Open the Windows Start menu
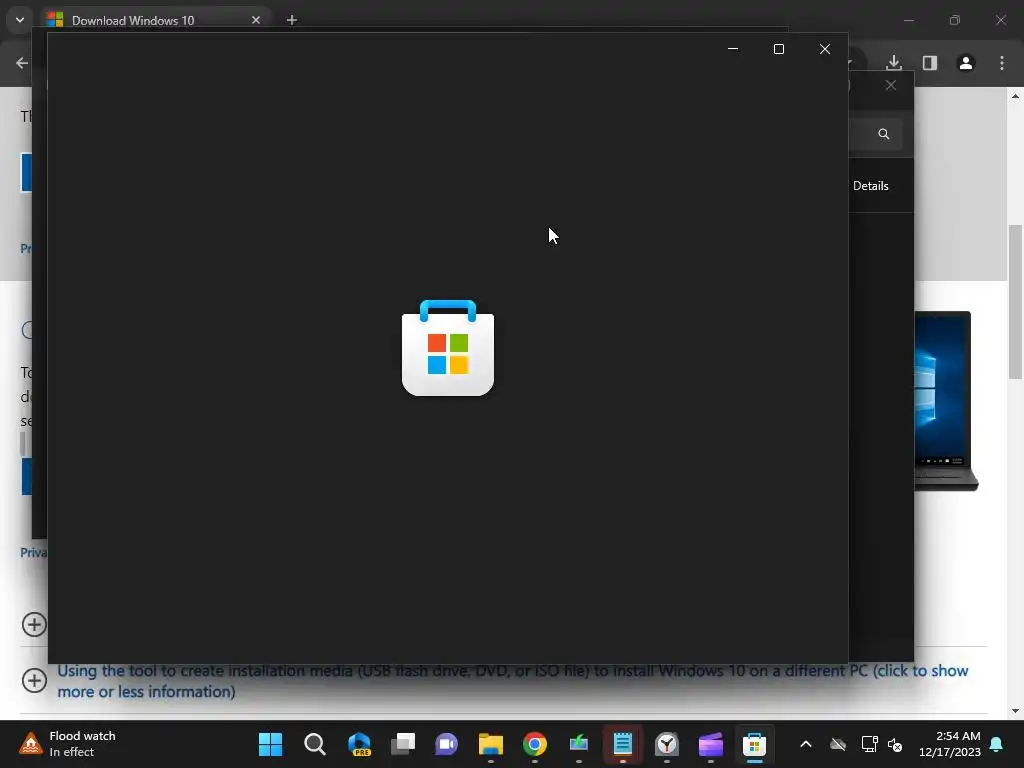 tap(270, 744)
